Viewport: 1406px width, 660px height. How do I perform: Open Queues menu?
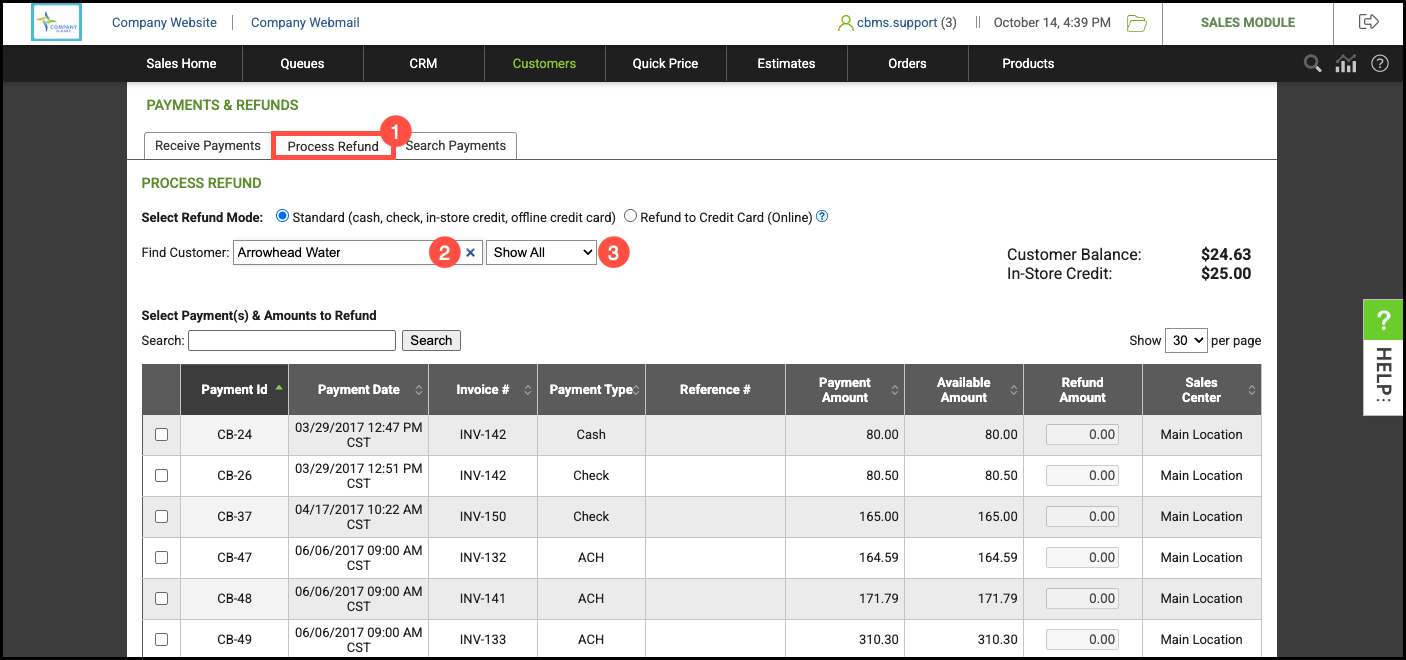(x=303, y=63)
